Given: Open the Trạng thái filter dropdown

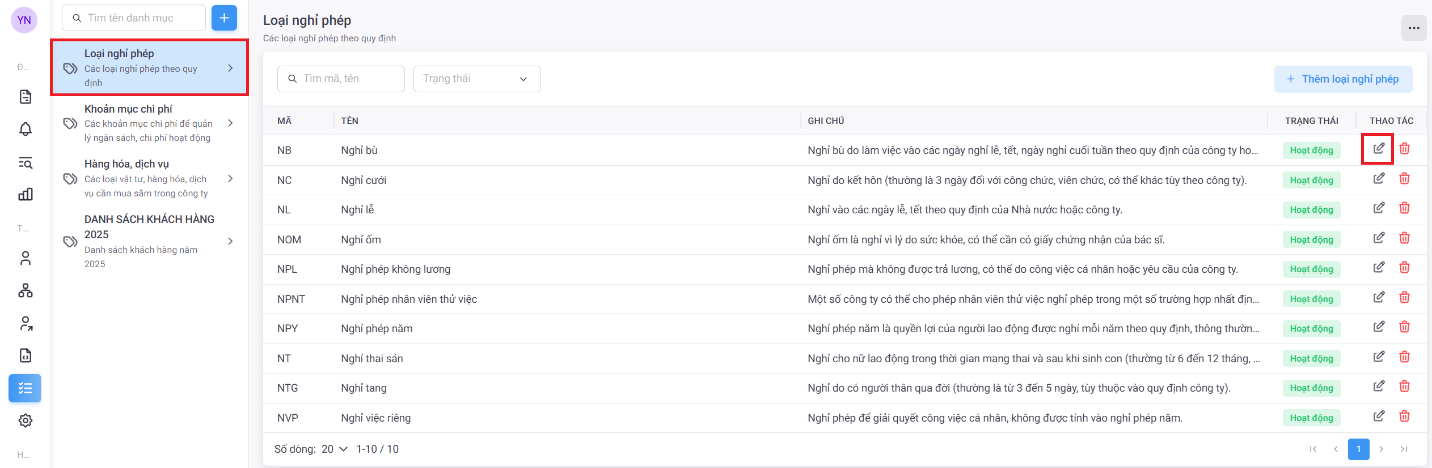Looking at the screenshot, I should [476, 79].
